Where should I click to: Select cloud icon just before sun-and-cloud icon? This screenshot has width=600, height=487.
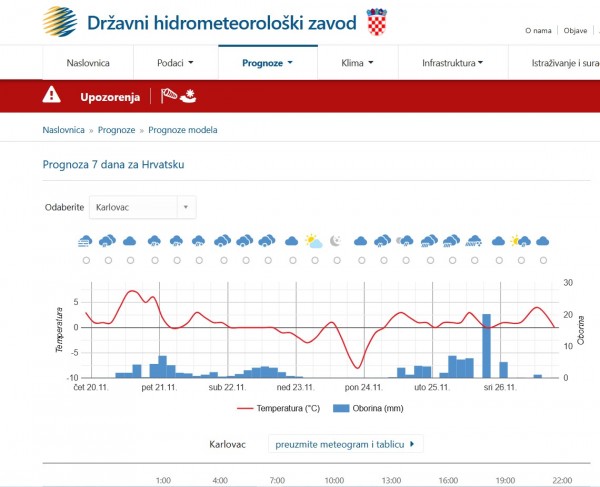tap(292, 241)
